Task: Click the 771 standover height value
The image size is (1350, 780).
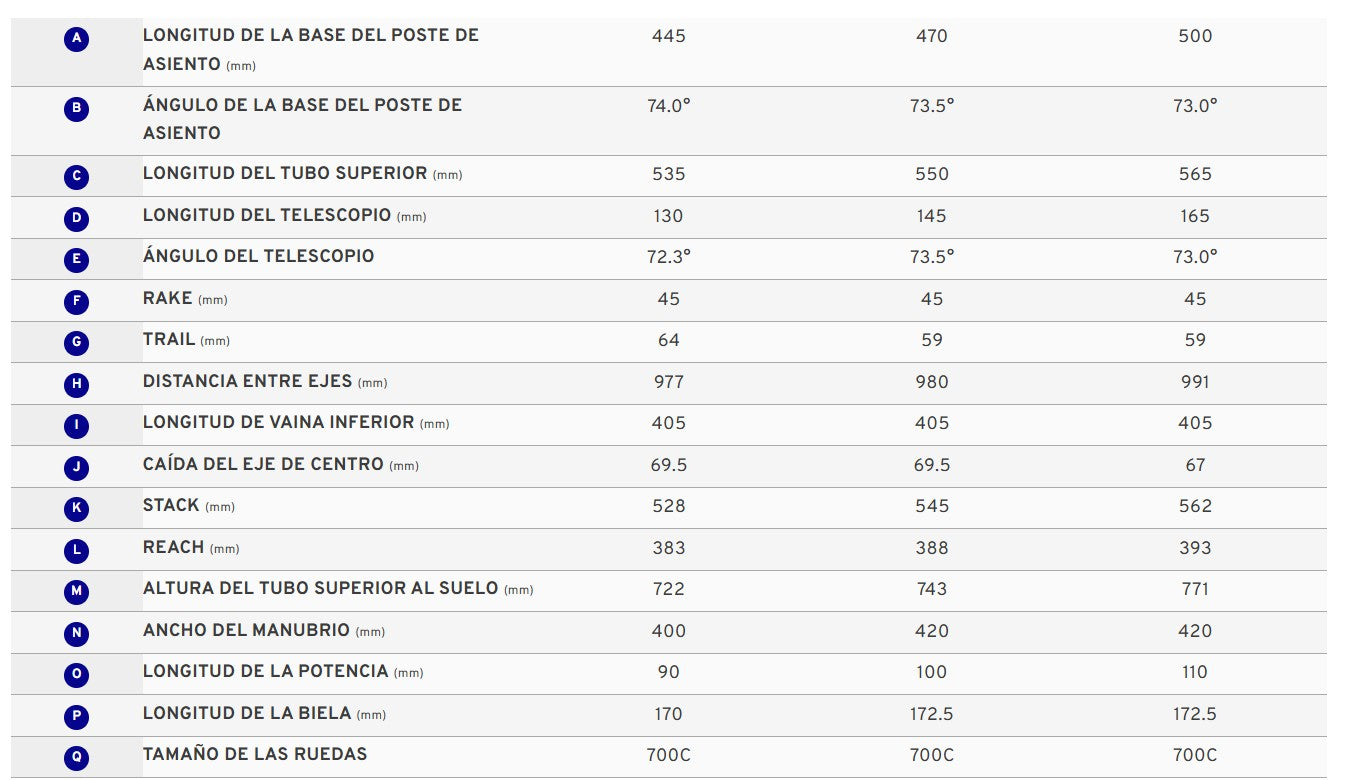Action: 1195,589
